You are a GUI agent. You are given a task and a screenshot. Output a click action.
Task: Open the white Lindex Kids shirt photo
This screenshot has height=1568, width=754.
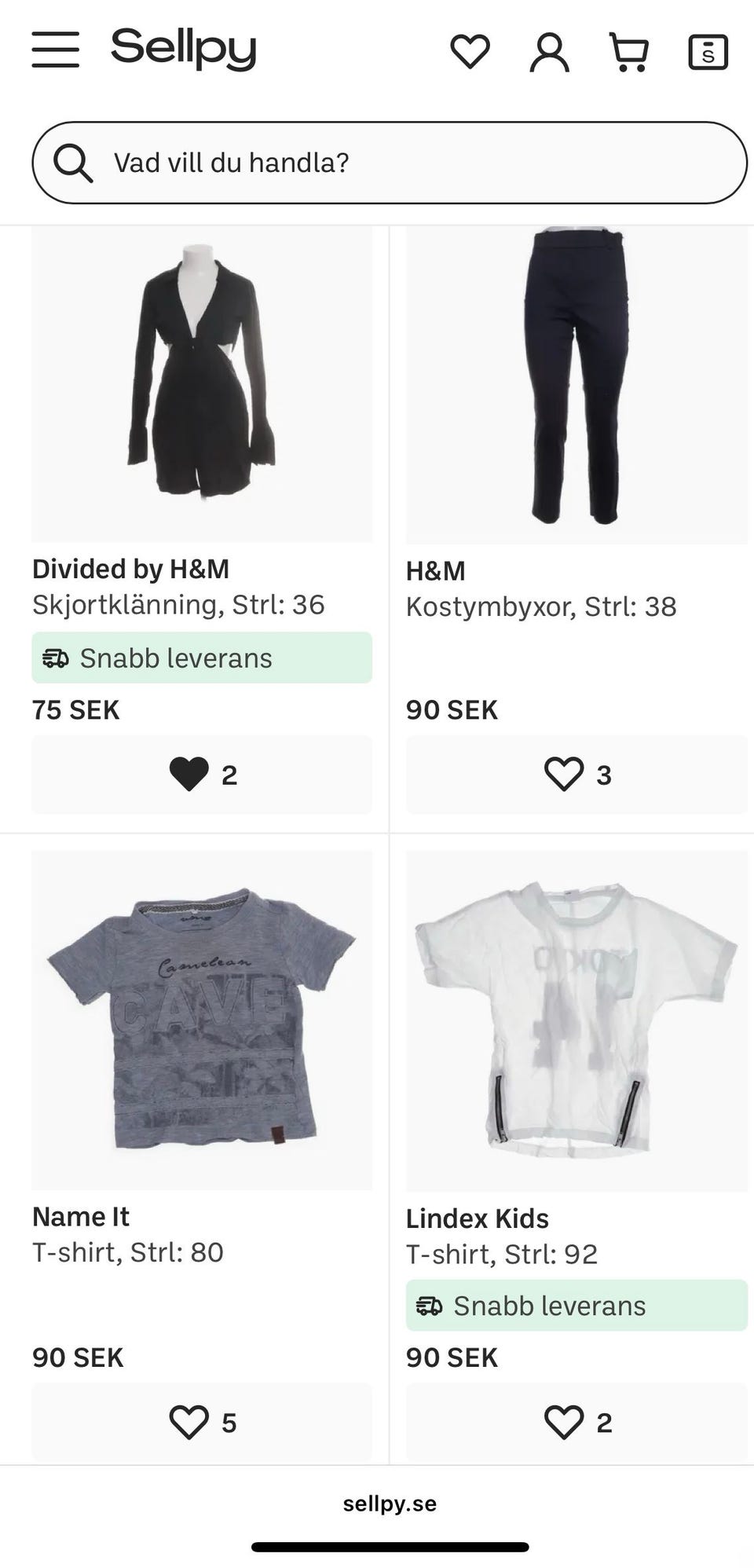576,1020
